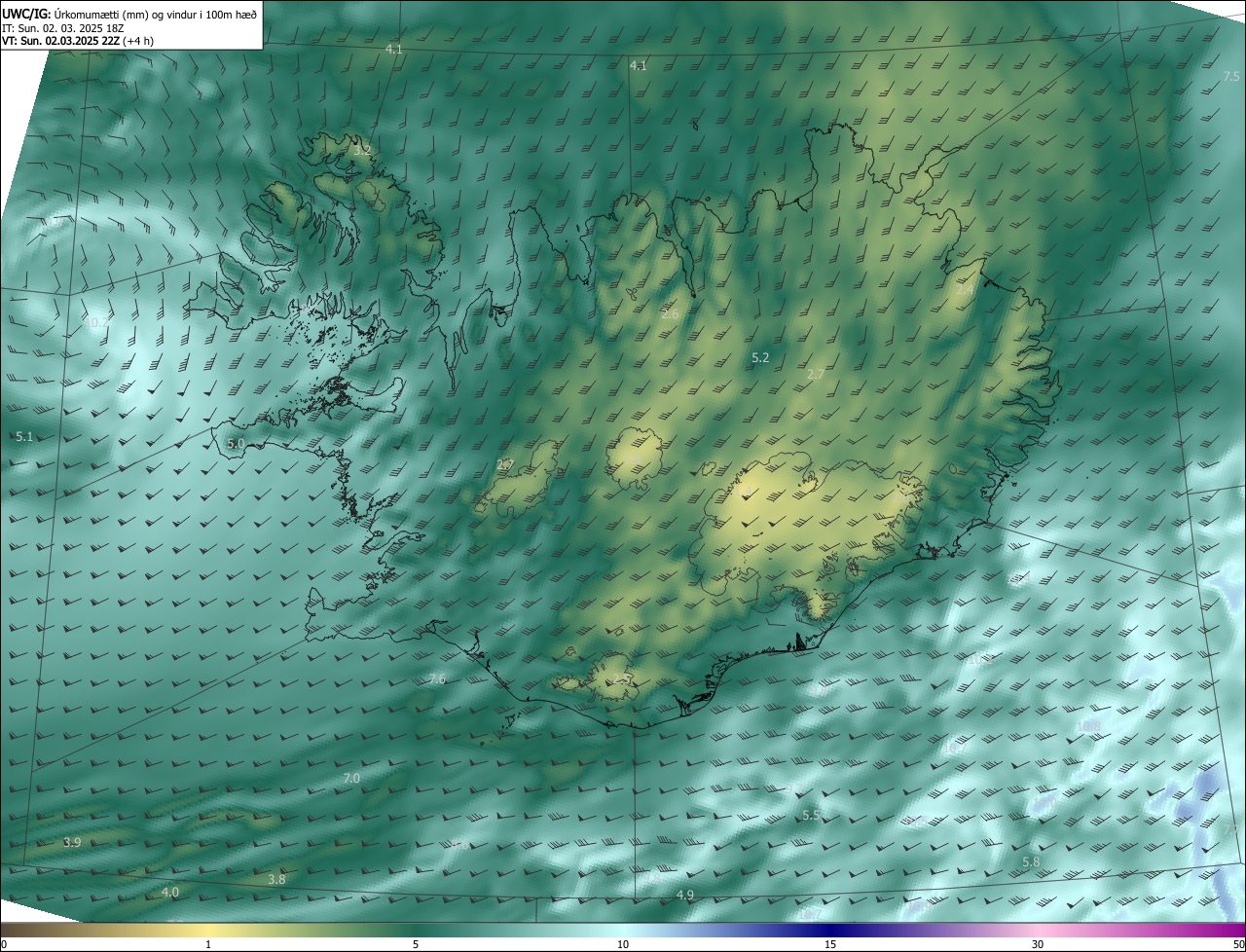Click the 10 tick label on the color scale
The height and width of the screenshot is (952, 1246).
coord(623,944)
